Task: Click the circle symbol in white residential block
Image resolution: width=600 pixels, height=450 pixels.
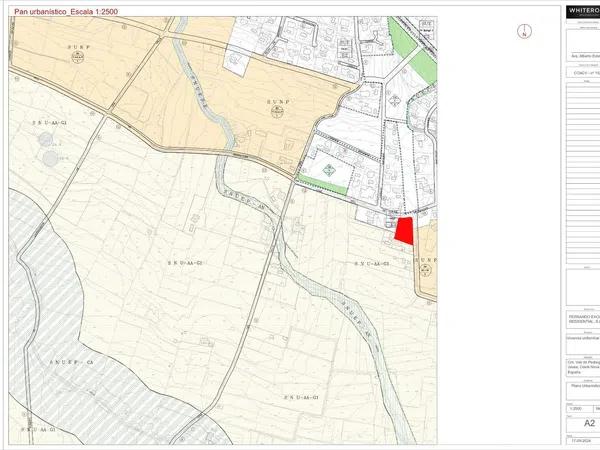Action: [x=396, y=100]
